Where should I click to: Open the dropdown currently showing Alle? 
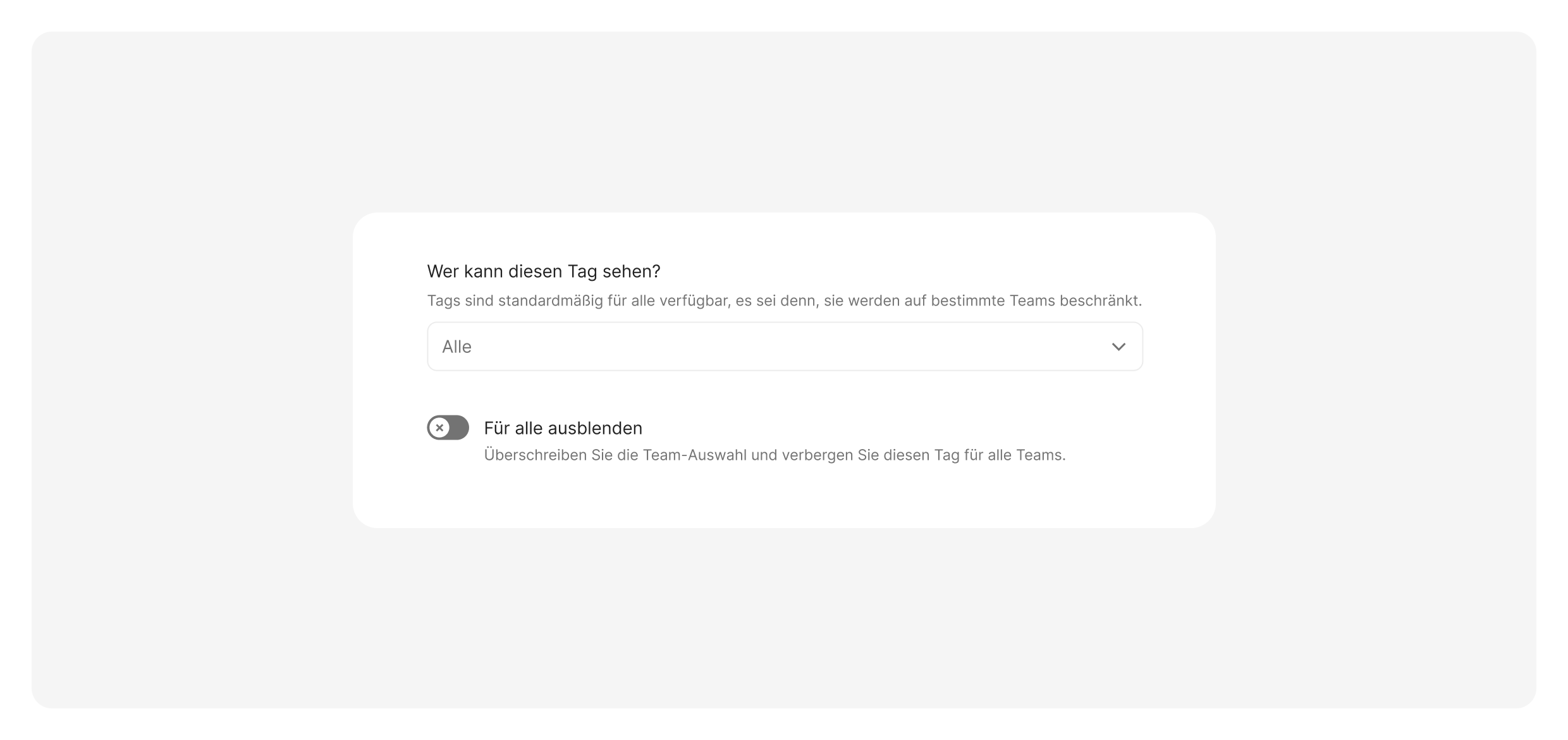(784, 347)
